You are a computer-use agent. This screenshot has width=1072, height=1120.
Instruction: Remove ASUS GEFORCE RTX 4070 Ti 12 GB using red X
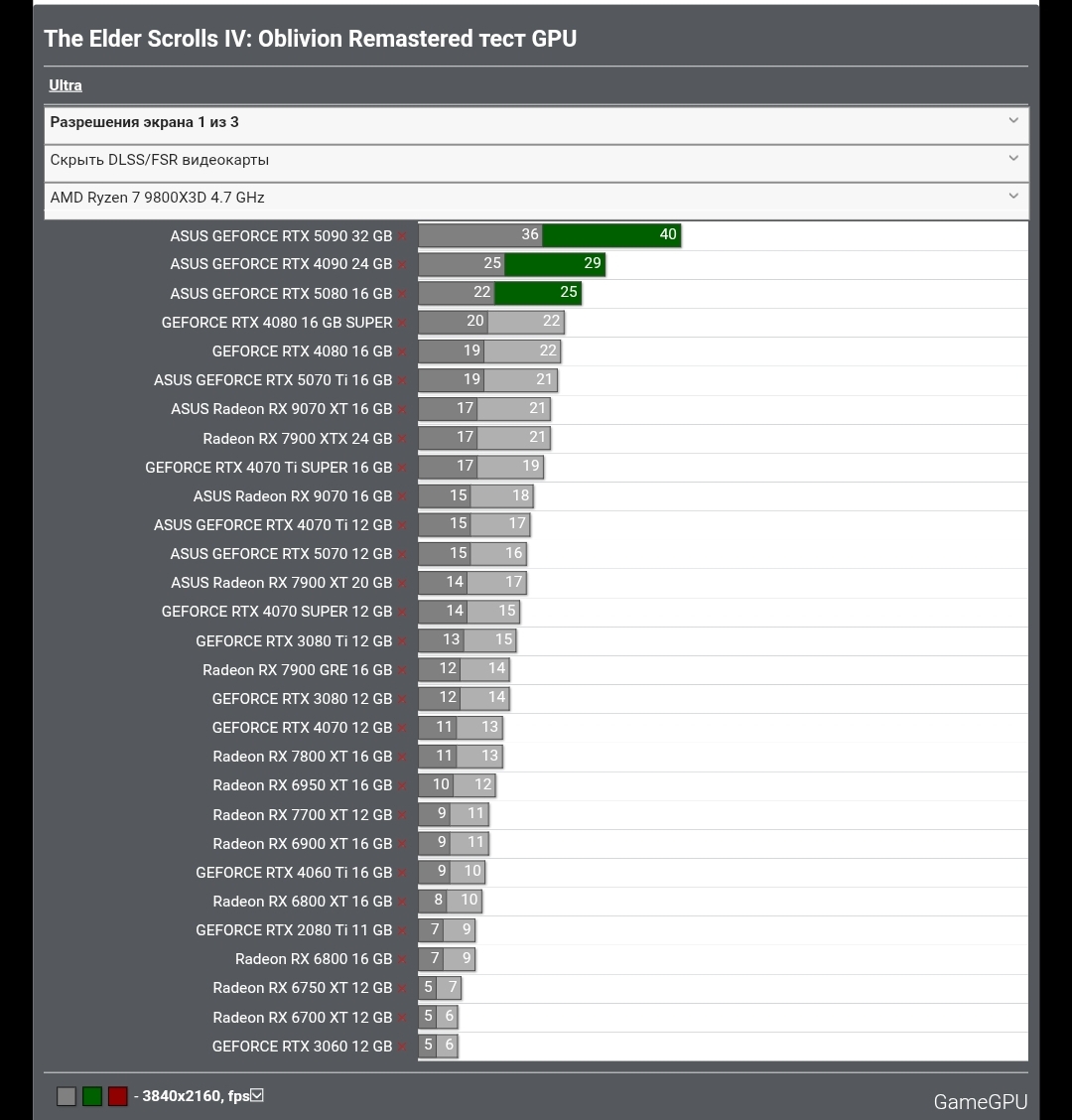click(x=402, y=525)
